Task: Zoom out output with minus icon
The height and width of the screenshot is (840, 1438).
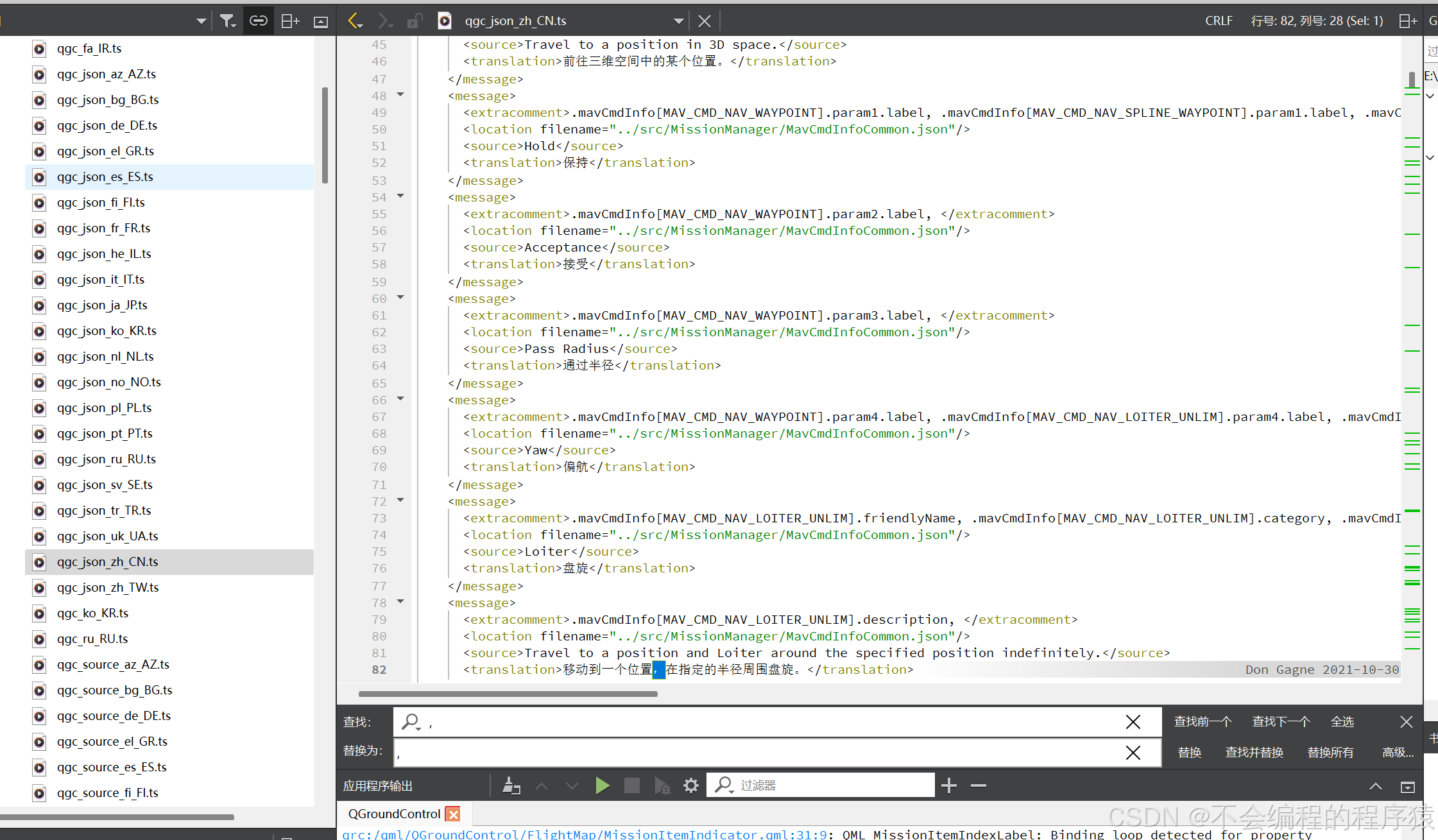Action: (x=978, y=785)
